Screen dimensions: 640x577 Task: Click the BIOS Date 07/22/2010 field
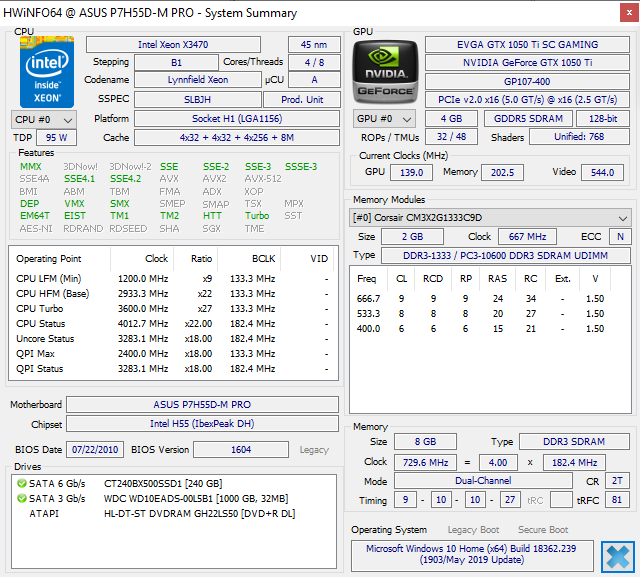[95, 450]
